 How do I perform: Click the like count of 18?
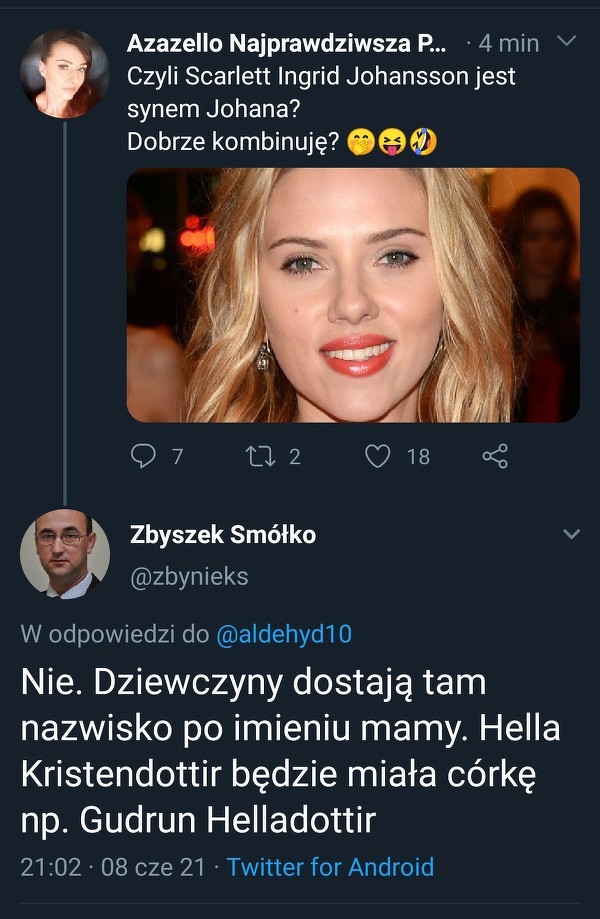coord(418,457)
